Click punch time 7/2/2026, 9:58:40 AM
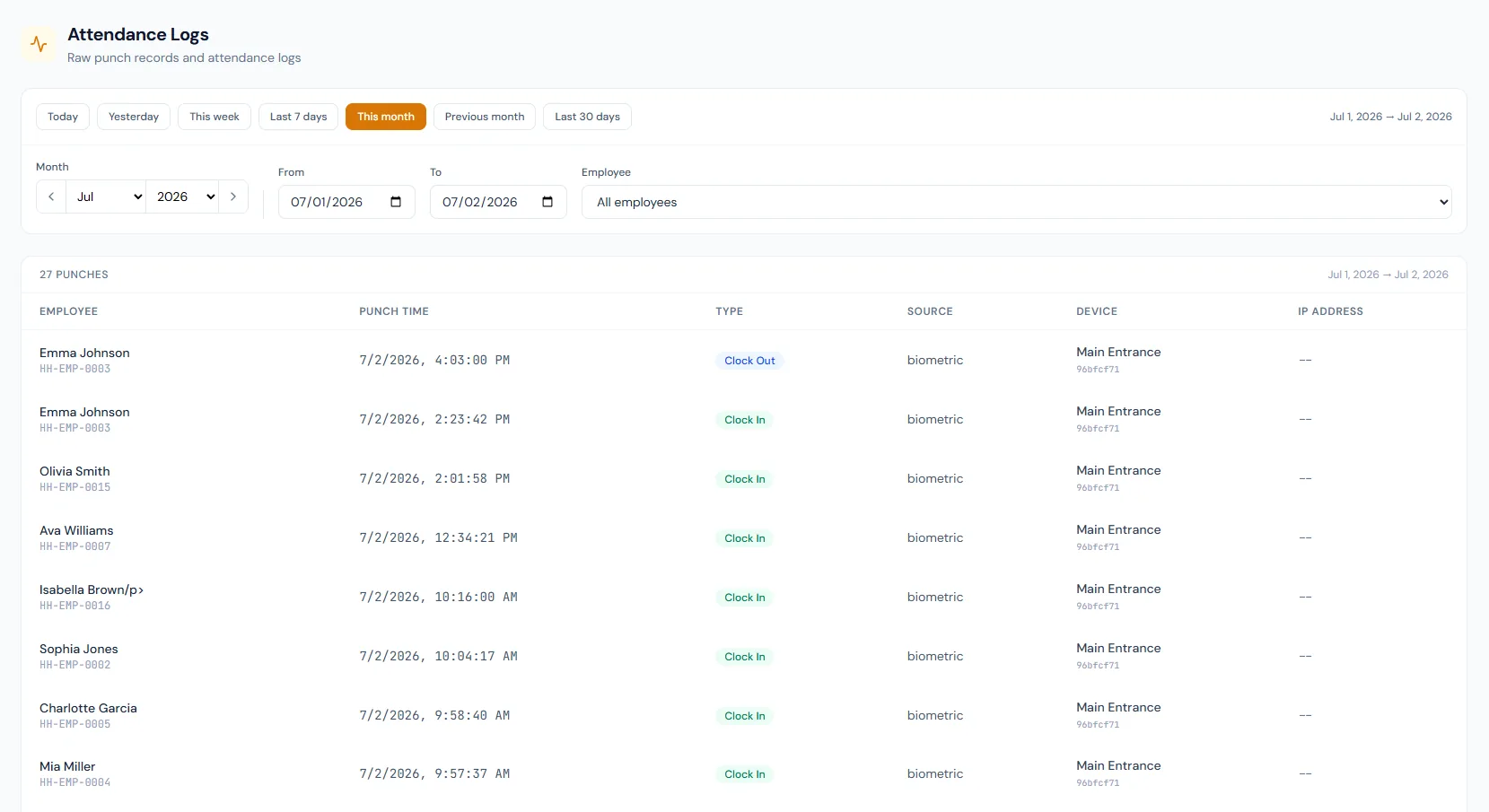 coord(434,715)
